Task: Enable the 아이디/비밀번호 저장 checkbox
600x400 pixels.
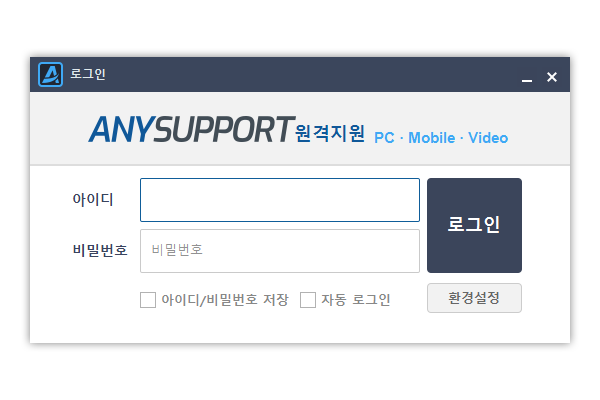Action: 148,300
